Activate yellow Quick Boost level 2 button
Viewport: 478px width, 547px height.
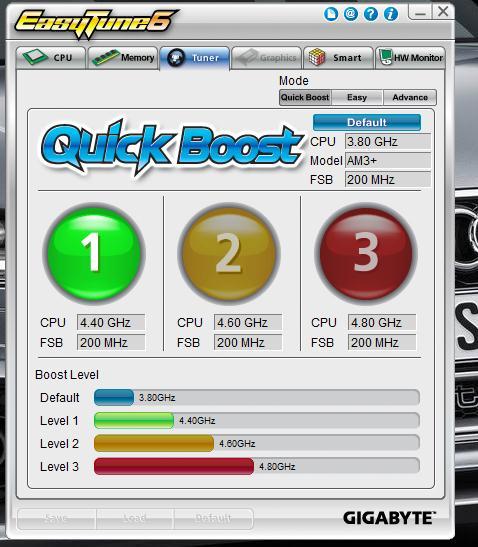coord(229,253)
